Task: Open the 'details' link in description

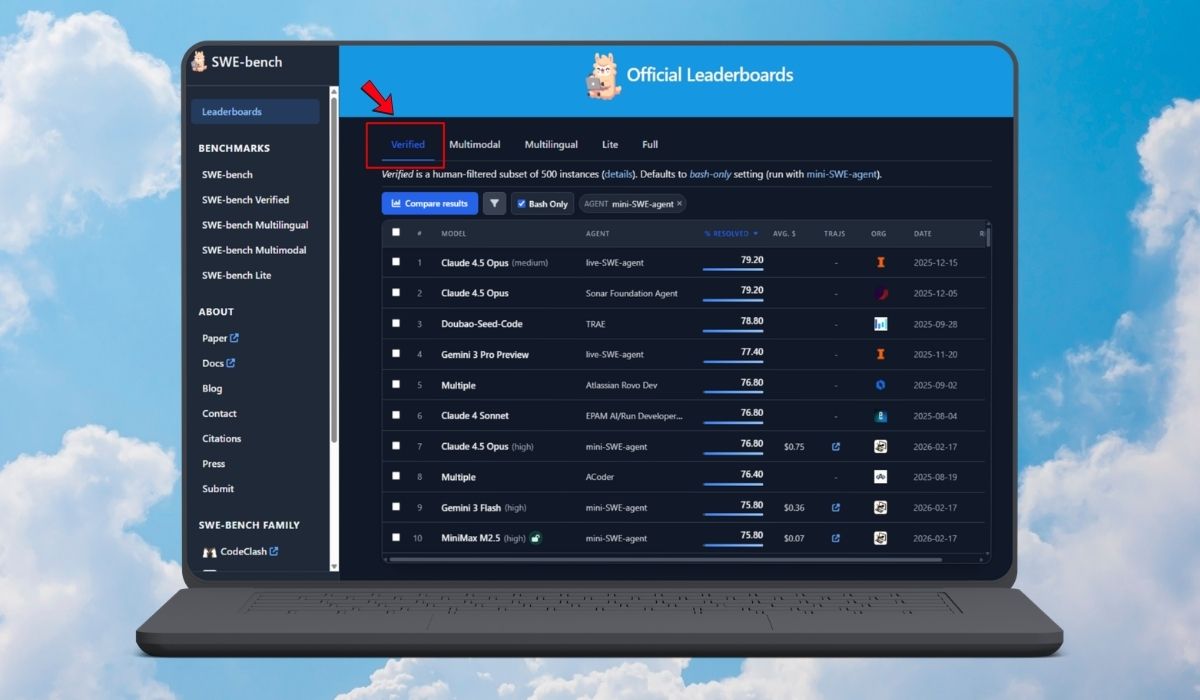Action: (x=618, y=174)
